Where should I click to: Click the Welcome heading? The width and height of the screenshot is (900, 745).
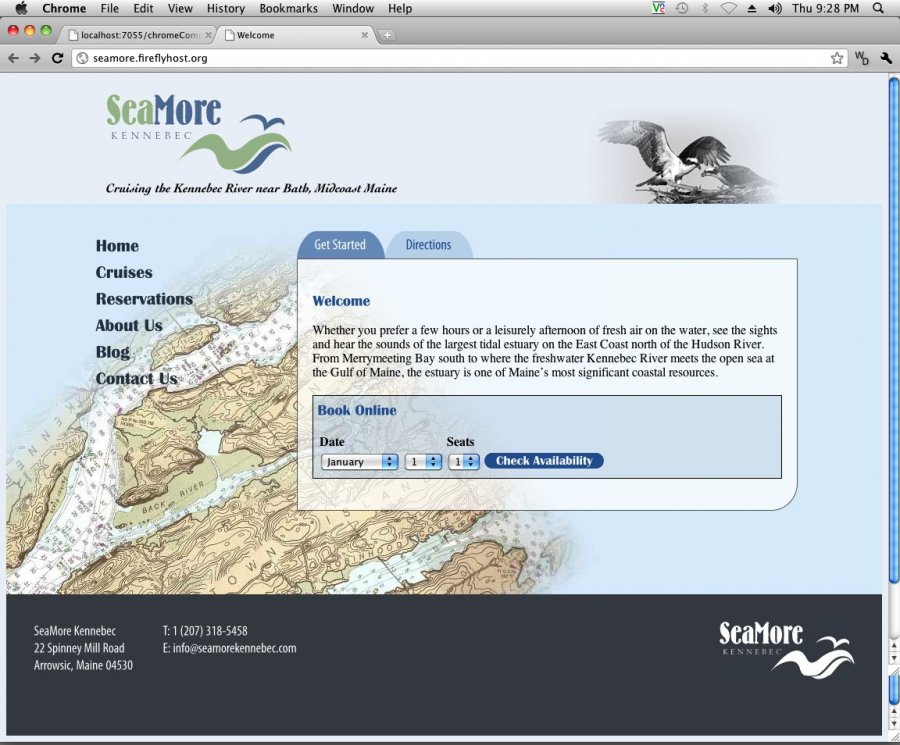(341, 301)
